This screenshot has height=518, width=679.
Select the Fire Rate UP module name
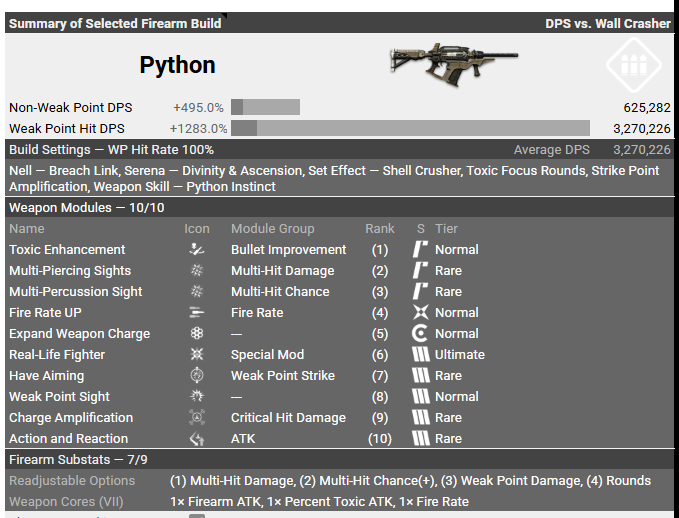[x=45, y=312]
